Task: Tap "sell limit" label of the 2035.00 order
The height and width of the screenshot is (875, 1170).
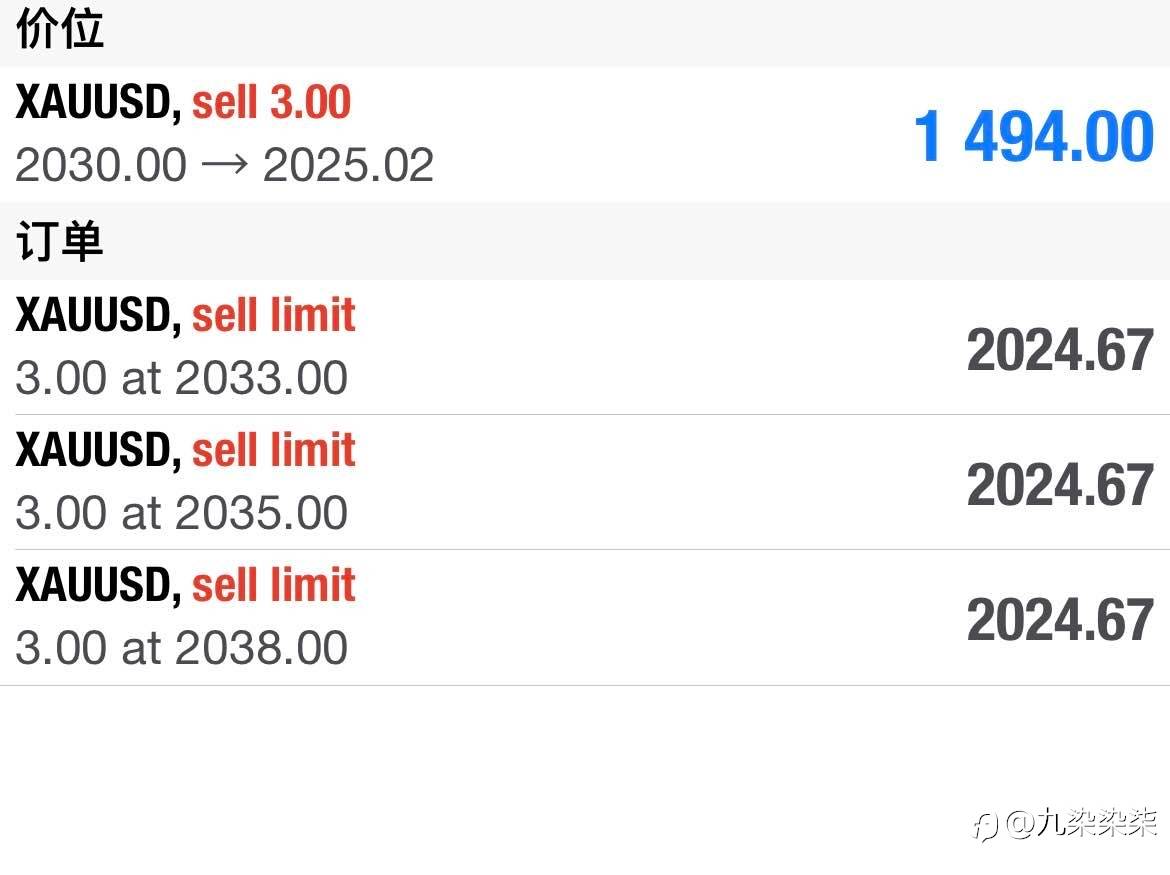Action: tap(274, 450)
